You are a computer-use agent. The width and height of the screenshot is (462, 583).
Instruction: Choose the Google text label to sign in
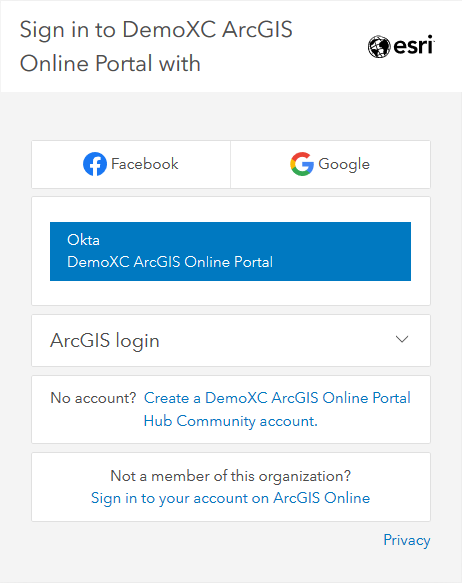[344, 164]
